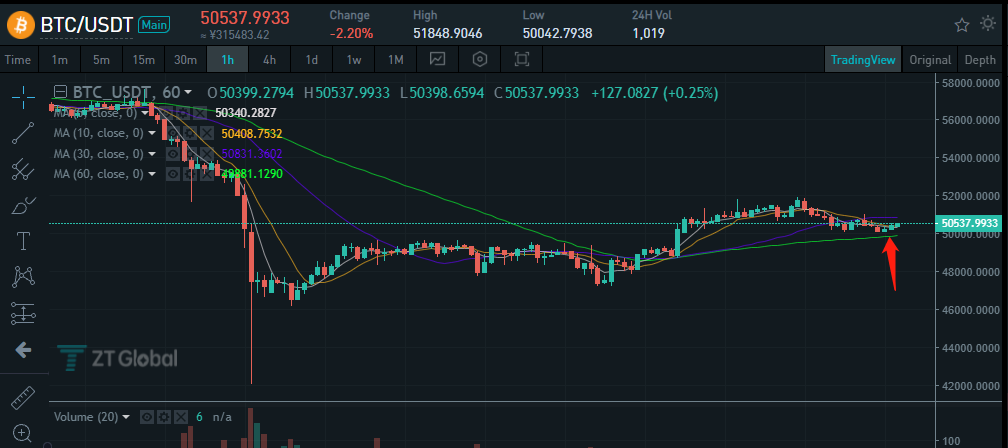Select the 1h timeframe
The image size is (1008, 448).
228,60
